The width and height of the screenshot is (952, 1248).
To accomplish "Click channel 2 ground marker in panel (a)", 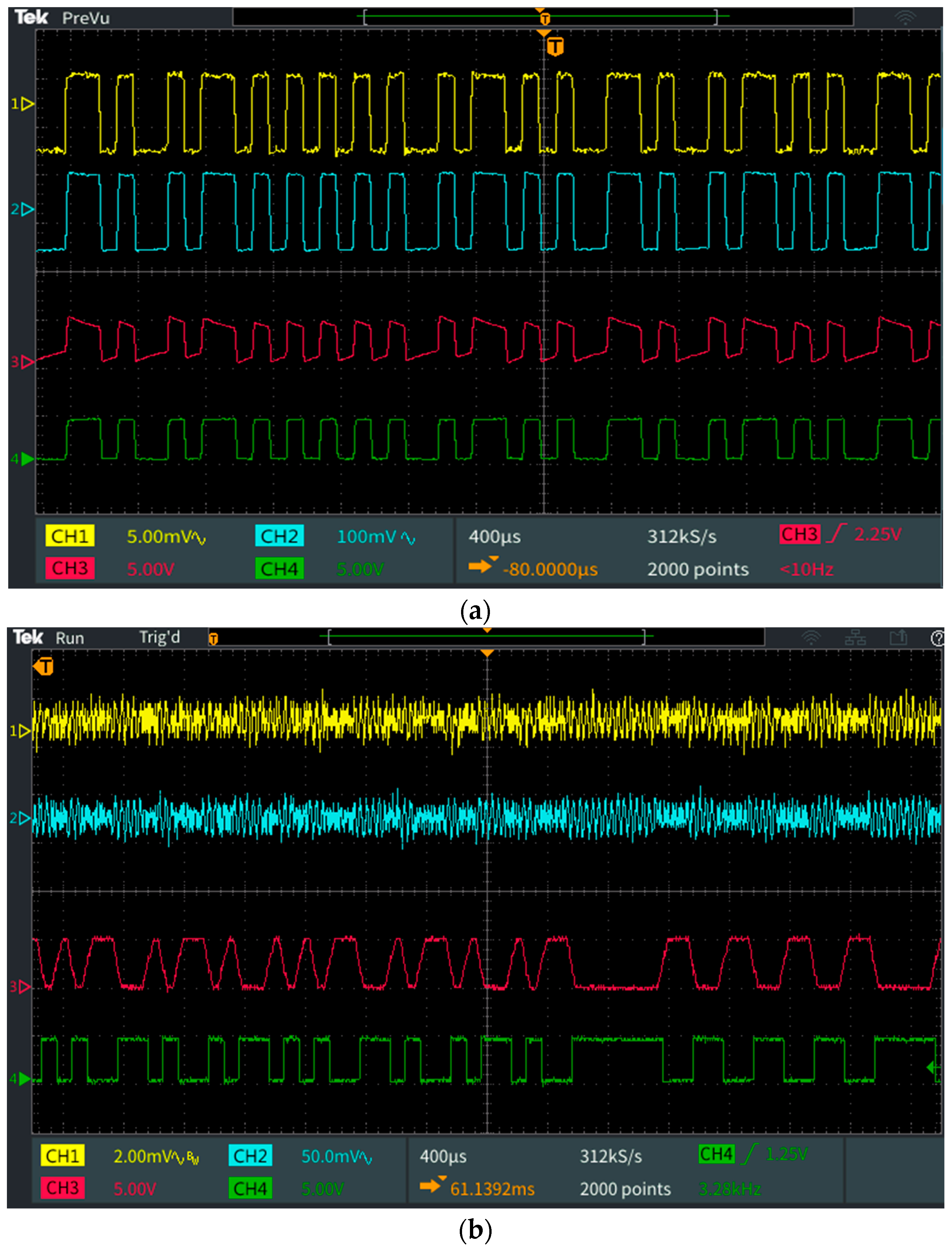I will click(22, 210).
